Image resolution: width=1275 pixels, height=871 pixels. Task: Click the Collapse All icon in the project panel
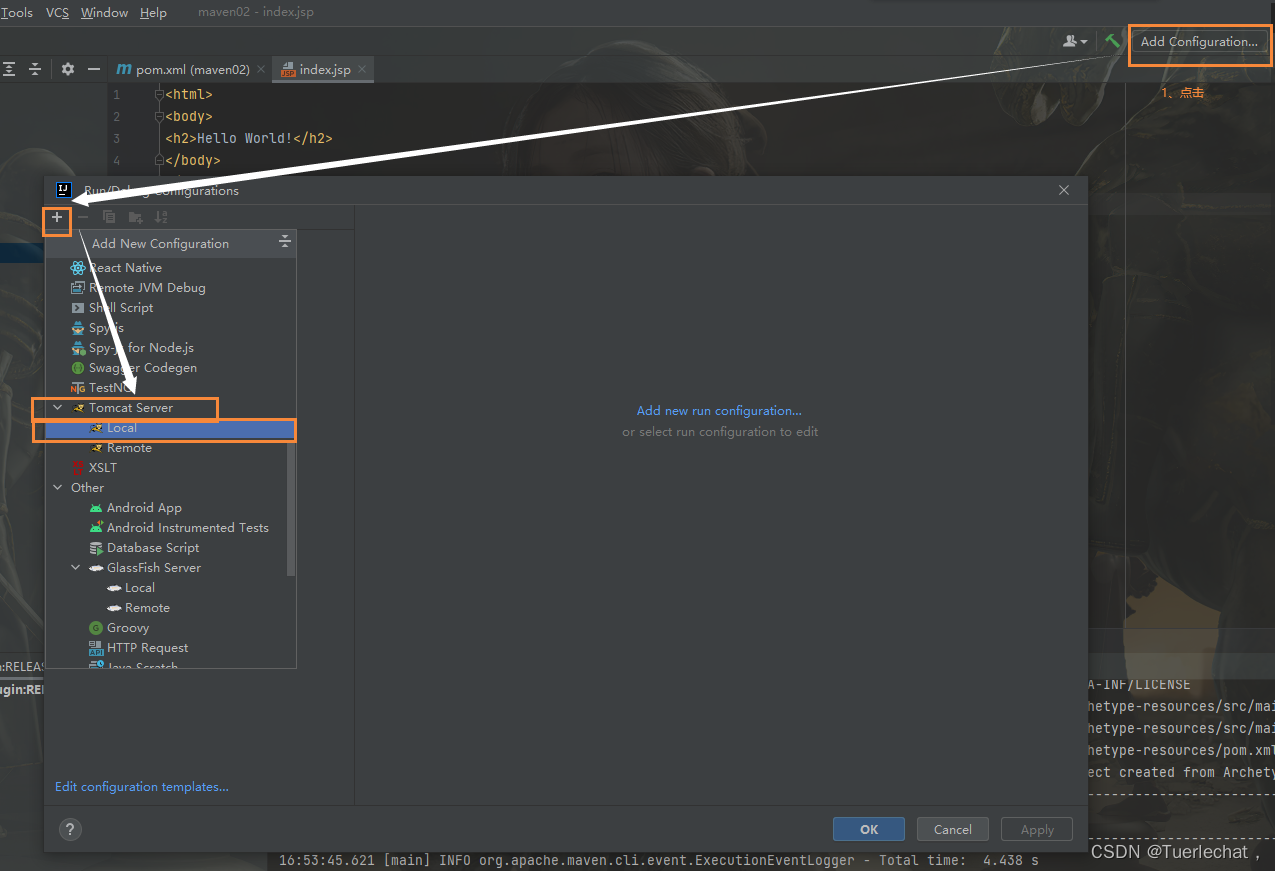(x=35, y=69)
